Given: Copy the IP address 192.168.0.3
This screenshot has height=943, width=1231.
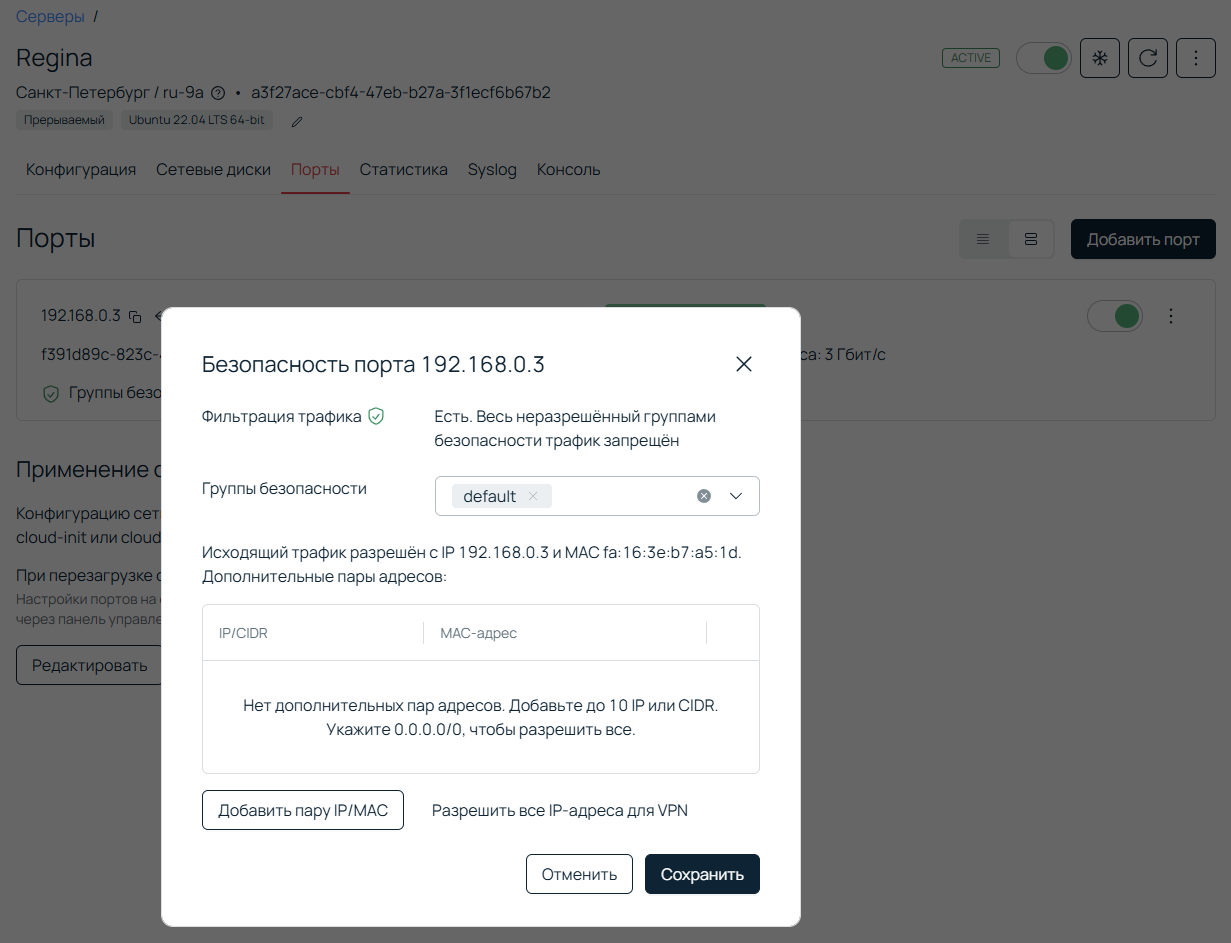Looking at the screenshot, I should (136, 315).
